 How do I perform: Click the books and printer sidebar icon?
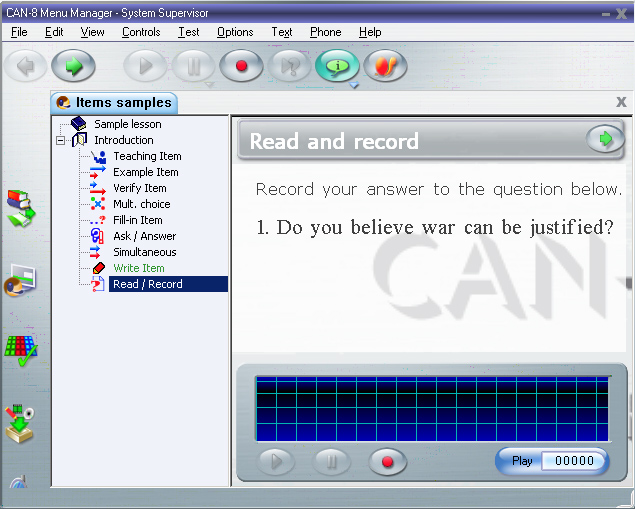click(20, 208)
